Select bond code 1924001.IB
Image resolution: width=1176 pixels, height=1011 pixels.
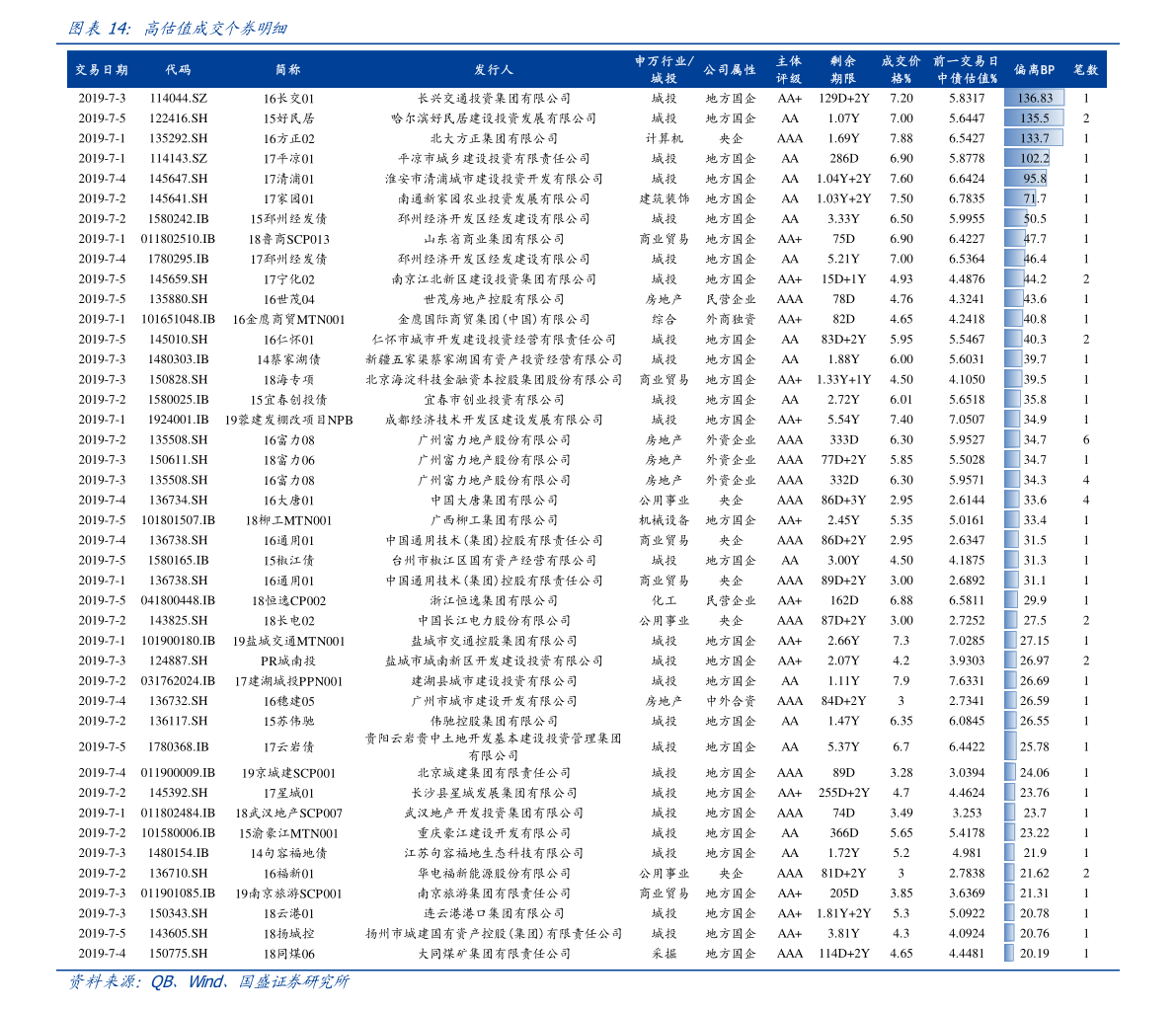[178, 420]
